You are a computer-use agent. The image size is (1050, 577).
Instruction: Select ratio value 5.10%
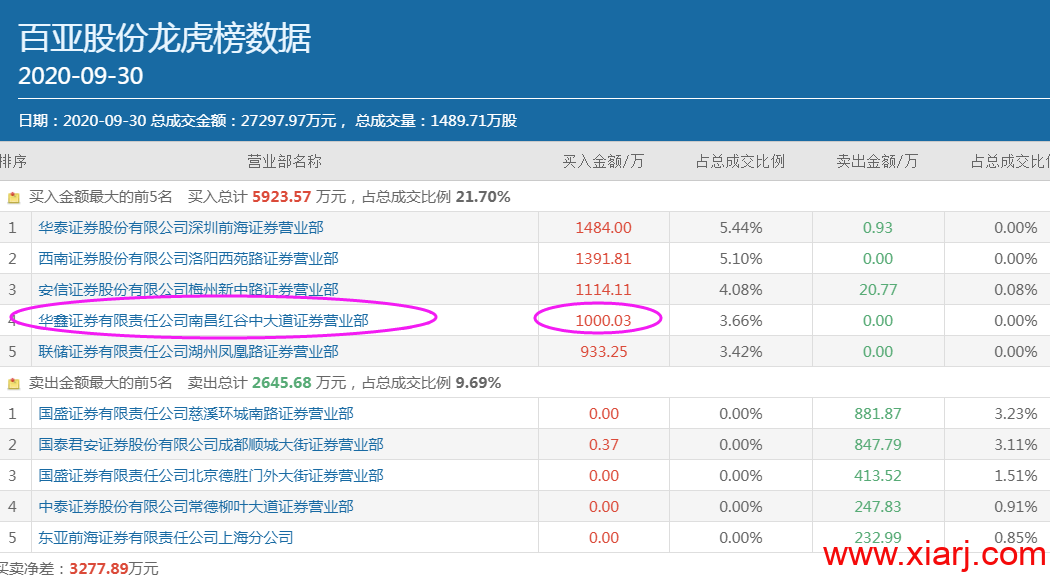tap(741, 258)
